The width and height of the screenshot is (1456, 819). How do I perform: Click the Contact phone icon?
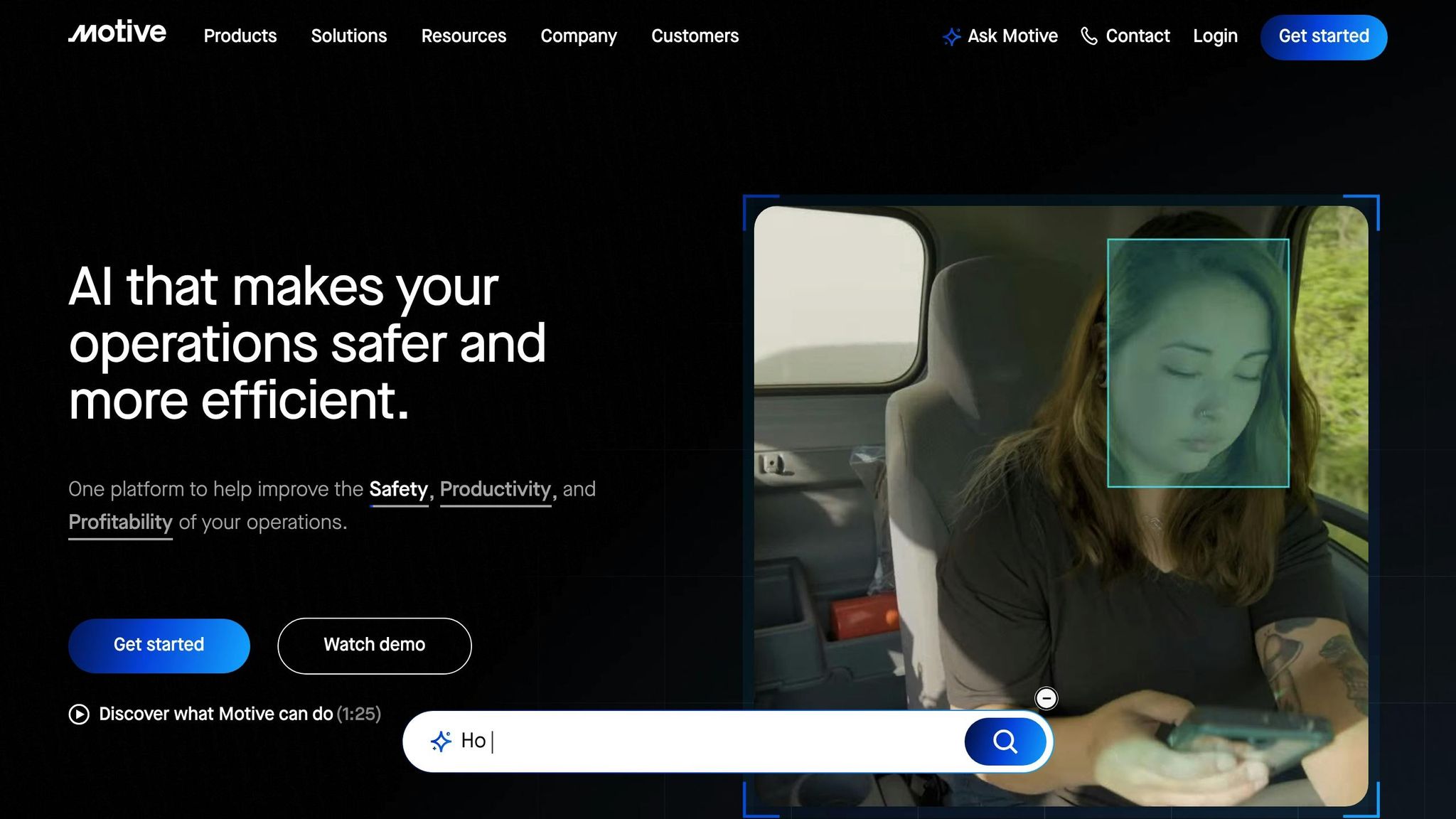1088,36
